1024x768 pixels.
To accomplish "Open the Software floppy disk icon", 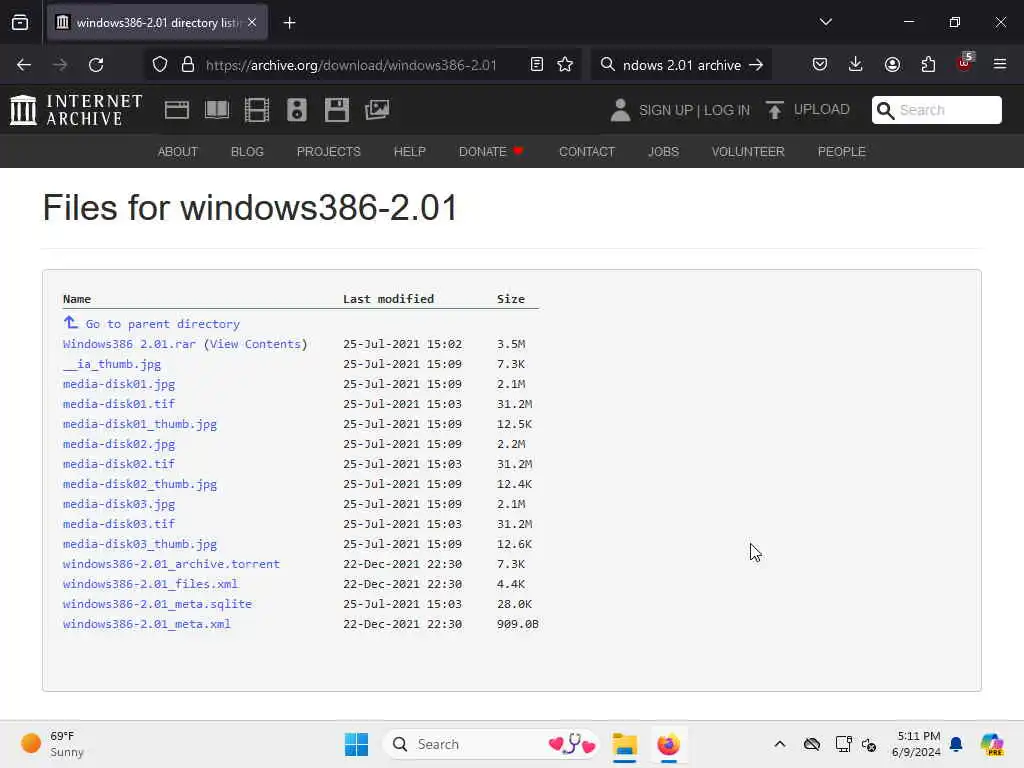I will [337, 110].
